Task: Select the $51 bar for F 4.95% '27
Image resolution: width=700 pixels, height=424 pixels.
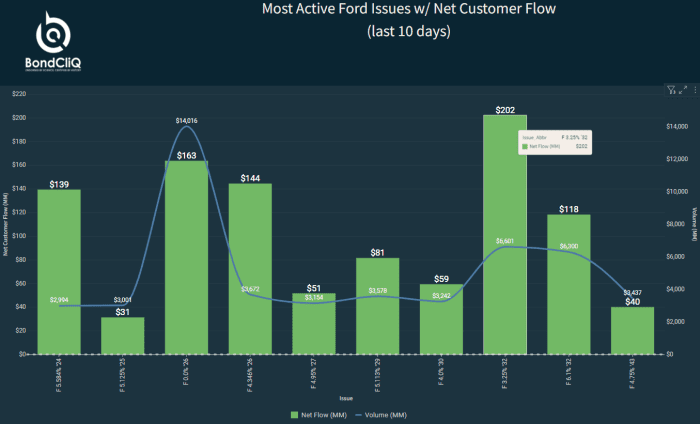Action: pos(314,324)
